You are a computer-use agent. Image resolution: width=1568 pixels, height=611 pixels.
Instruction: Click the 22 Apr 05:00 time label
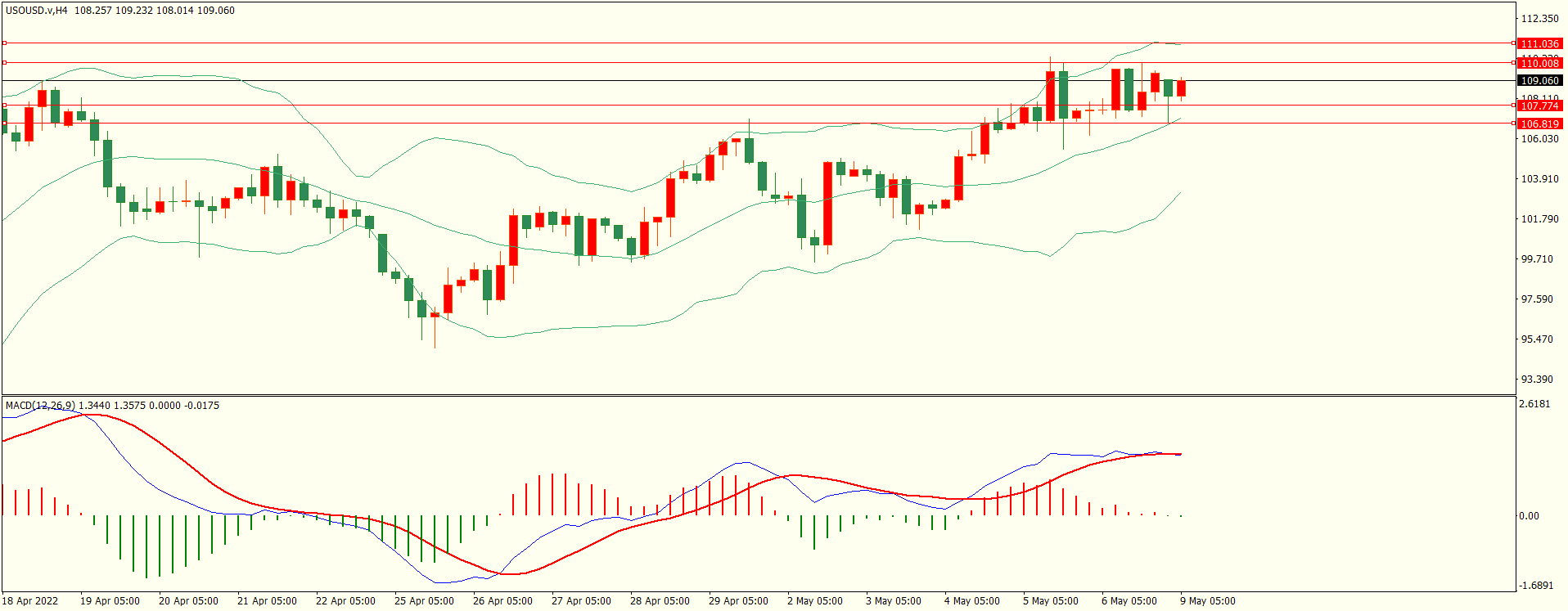pyautogui.click(x=345, y=601)
